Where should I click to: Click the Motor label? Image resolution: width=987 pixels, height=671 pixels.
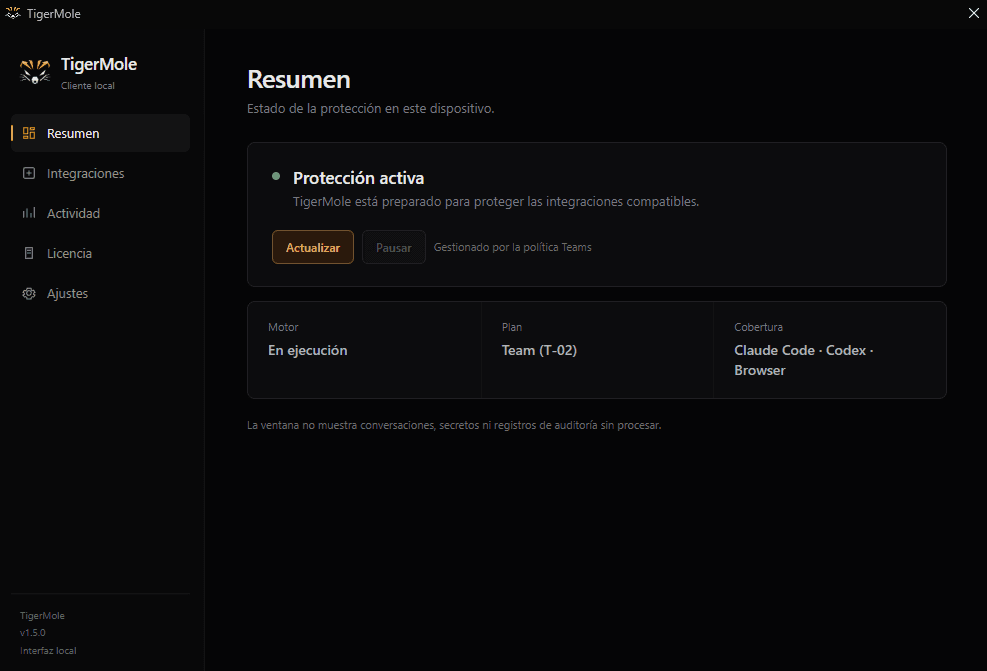pos(283,327)
